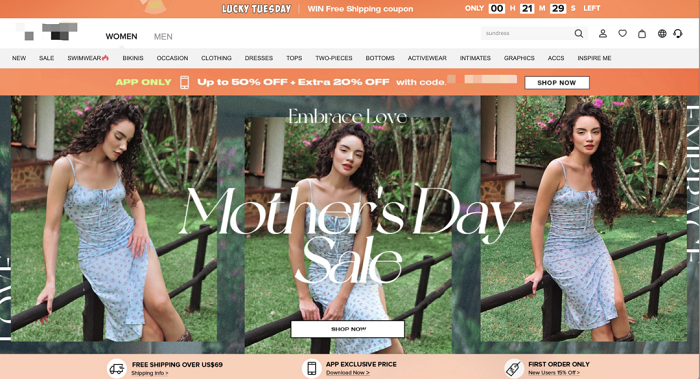The width and height of the screenshot is (700, 379).
Task: Click the phone icon in App Only banner
Action: [184, 82]
